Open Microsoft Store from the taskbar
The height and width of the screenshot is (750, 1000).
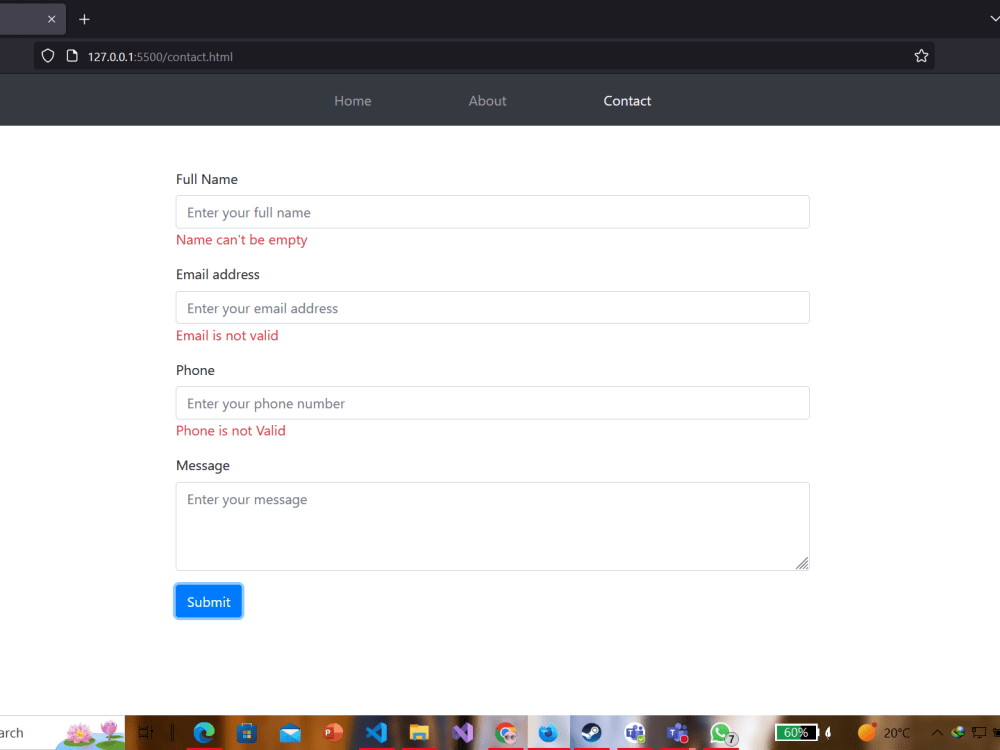247,733
